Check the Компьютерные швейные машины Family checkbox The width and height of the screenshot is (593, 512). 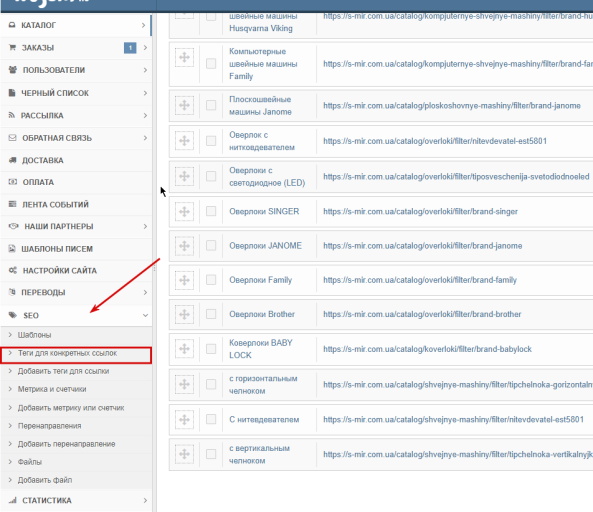tap(211, 64)
